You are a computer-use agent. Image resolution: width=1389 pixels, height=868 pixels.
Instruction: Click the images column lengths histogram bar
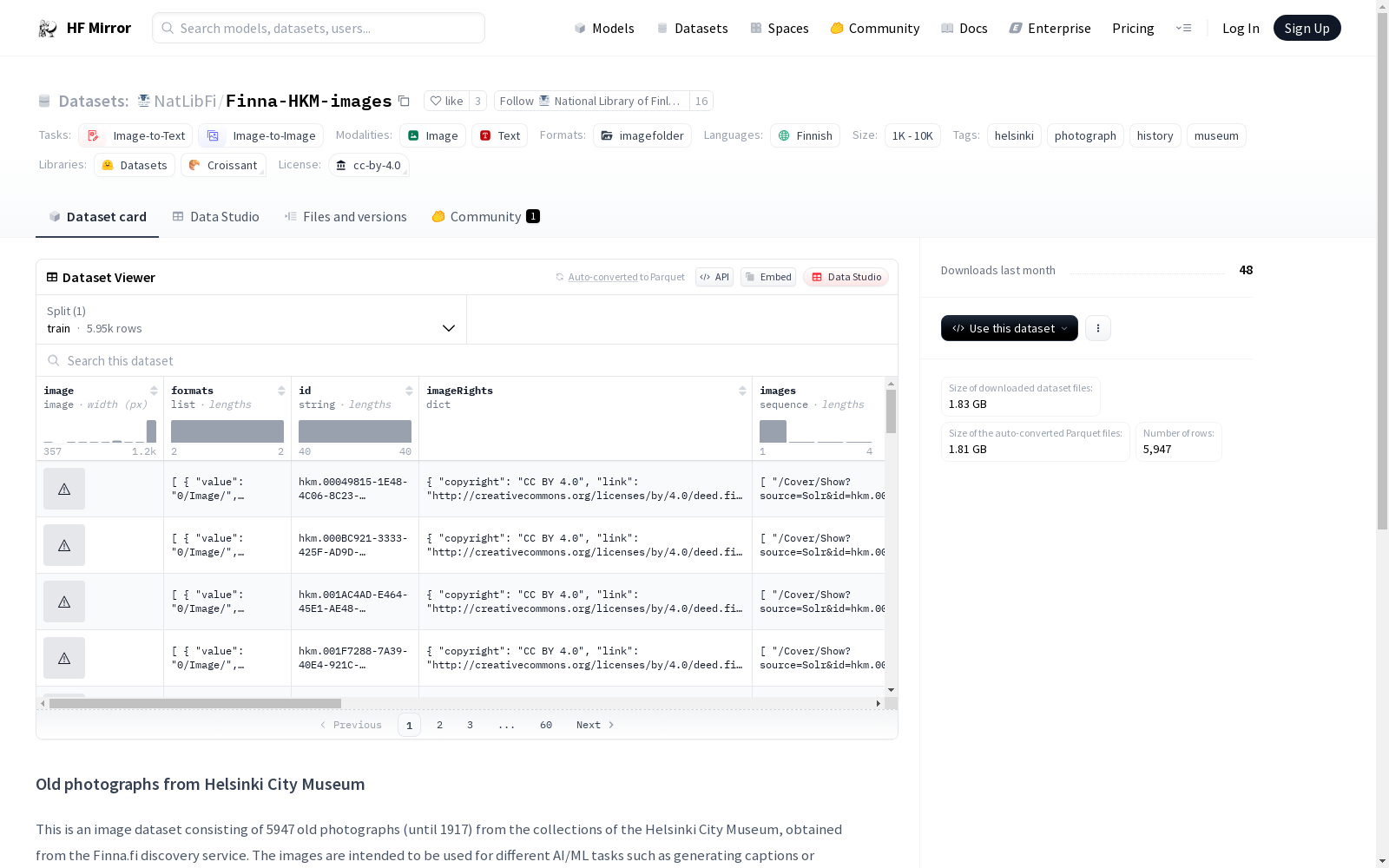[x=773, y=431]
